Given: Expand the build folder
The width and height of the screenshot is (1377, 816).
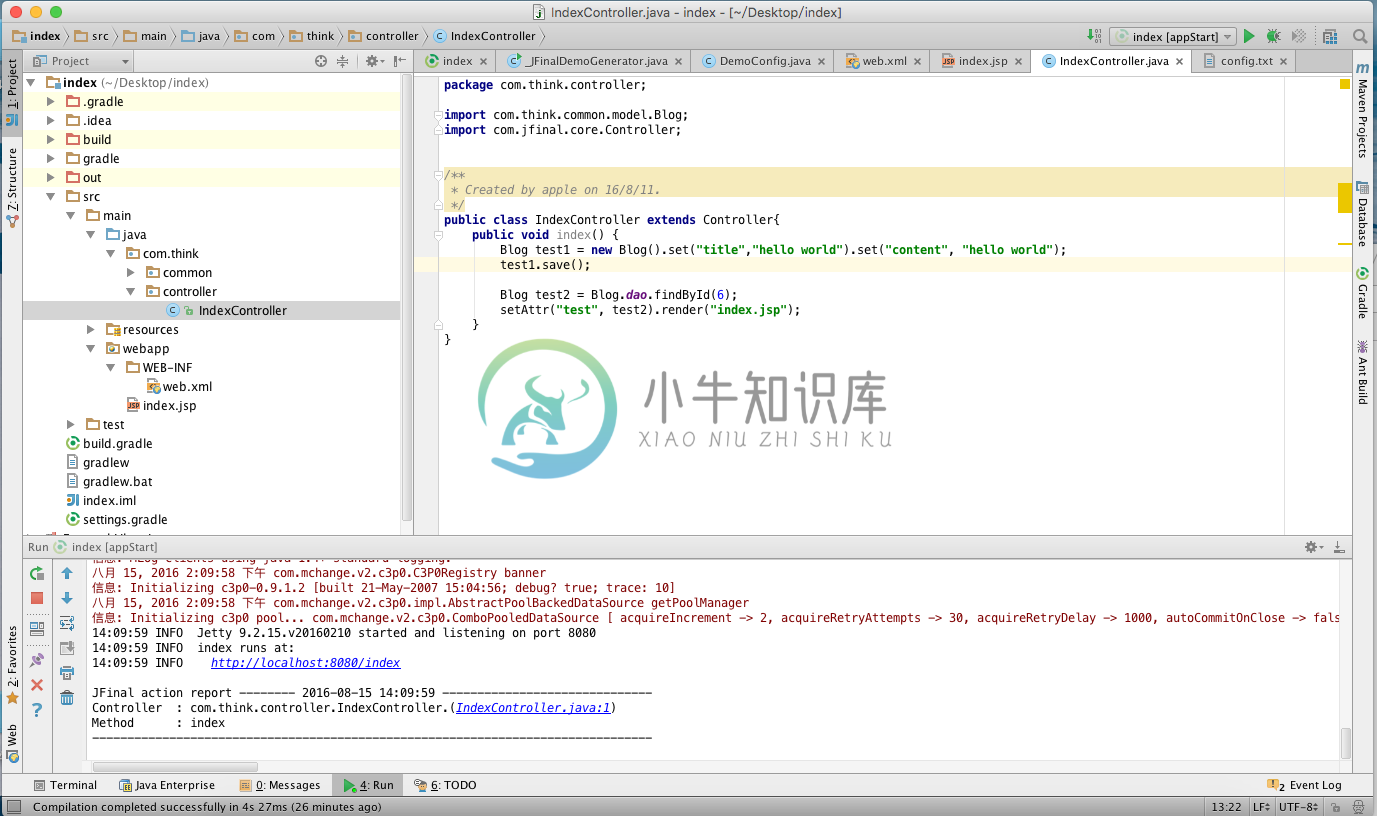Looking at the screenshot, I should pyautogui.click(x=51, y=139).
